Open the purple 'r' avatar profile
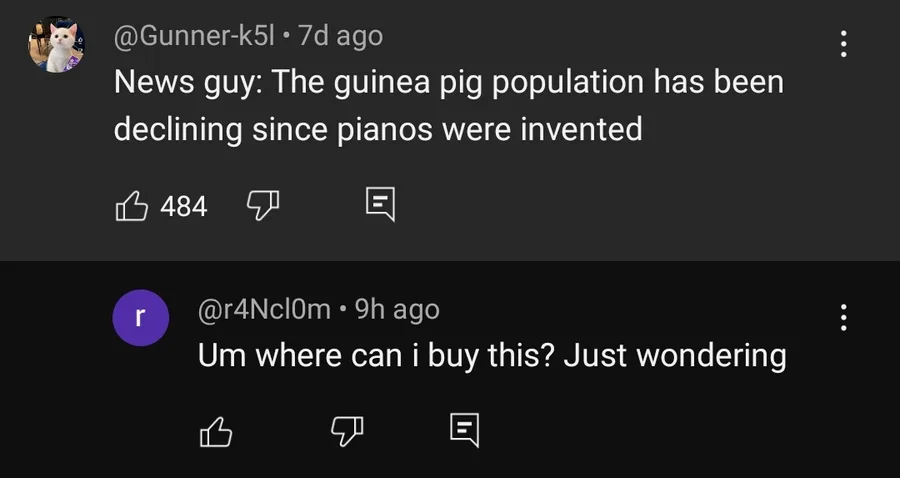The width and height of the screenshot is (900, 478). pos(140,319)
